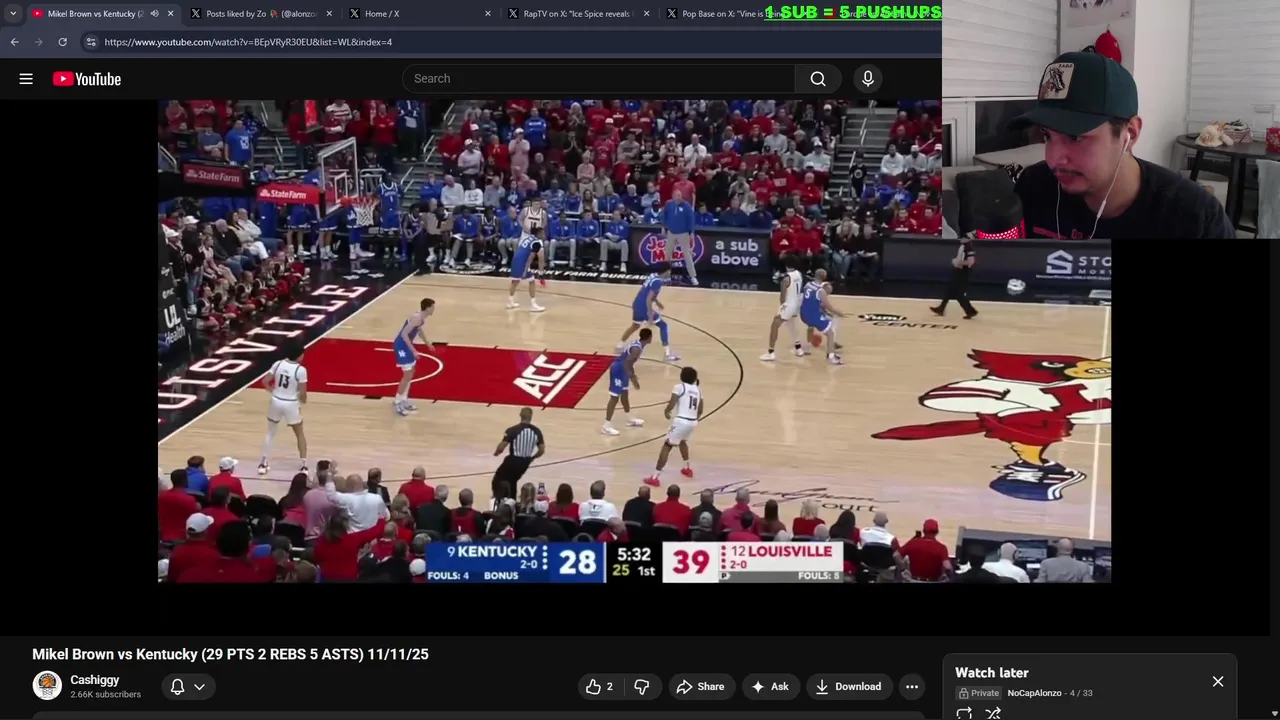
Task: Start voice search with the microphone
Action: coord(868,79)
